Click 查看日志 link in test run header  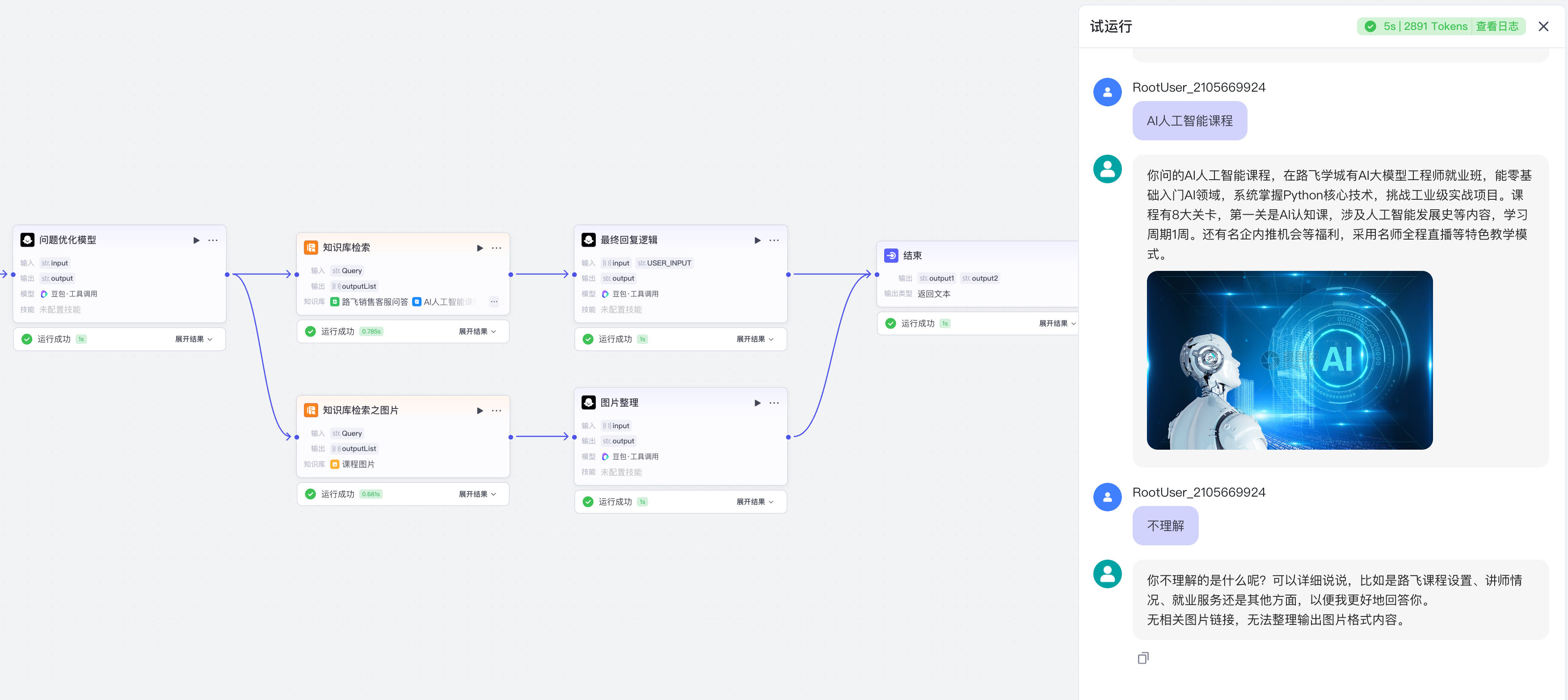[x=1497, y=26]
